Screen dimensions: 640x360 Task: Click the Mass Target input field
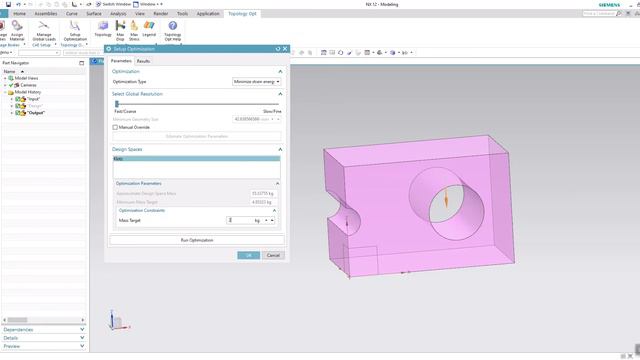coord(240,220)
